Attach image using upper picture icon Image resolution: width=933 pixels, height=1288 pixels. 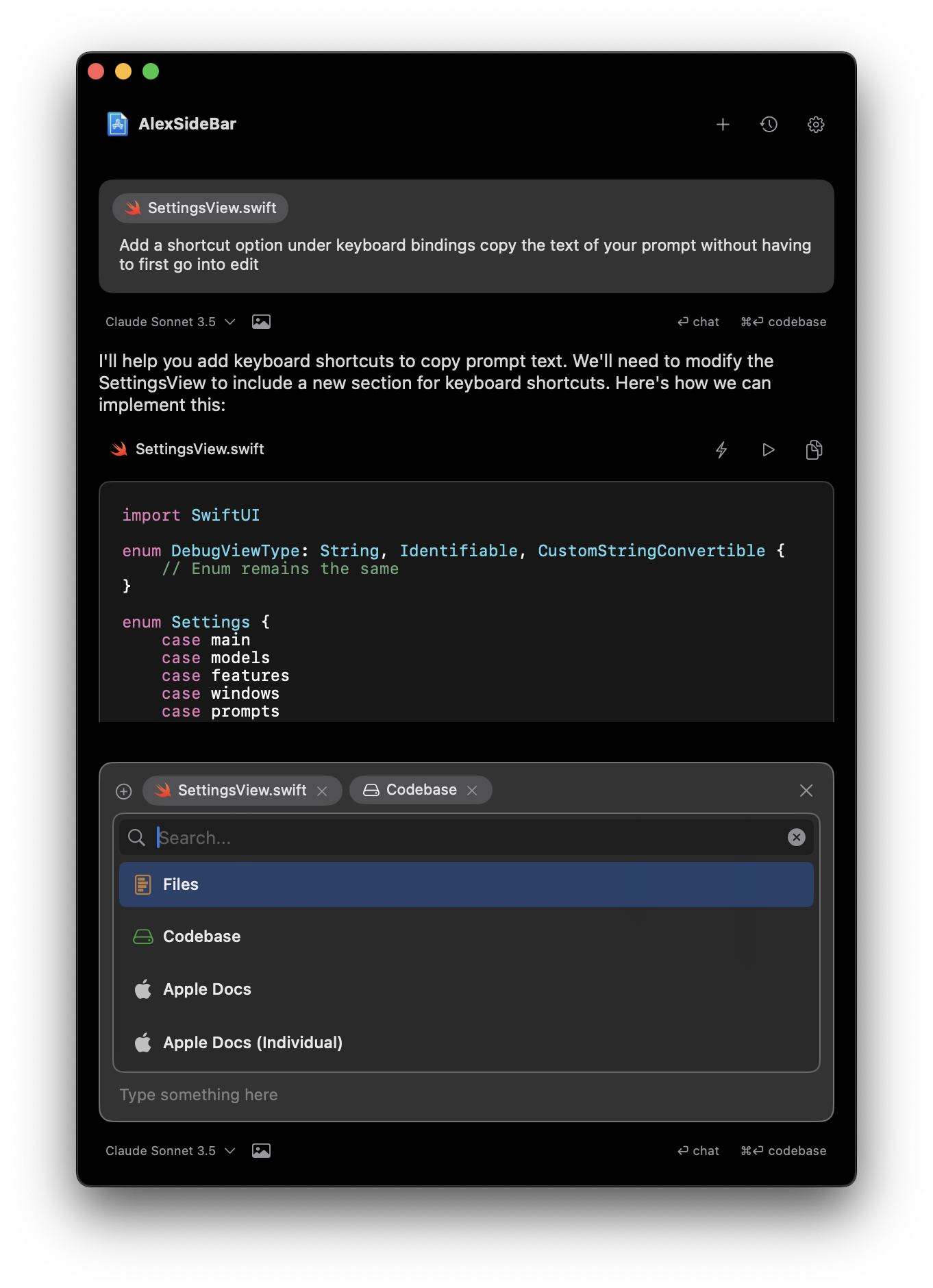261,322
